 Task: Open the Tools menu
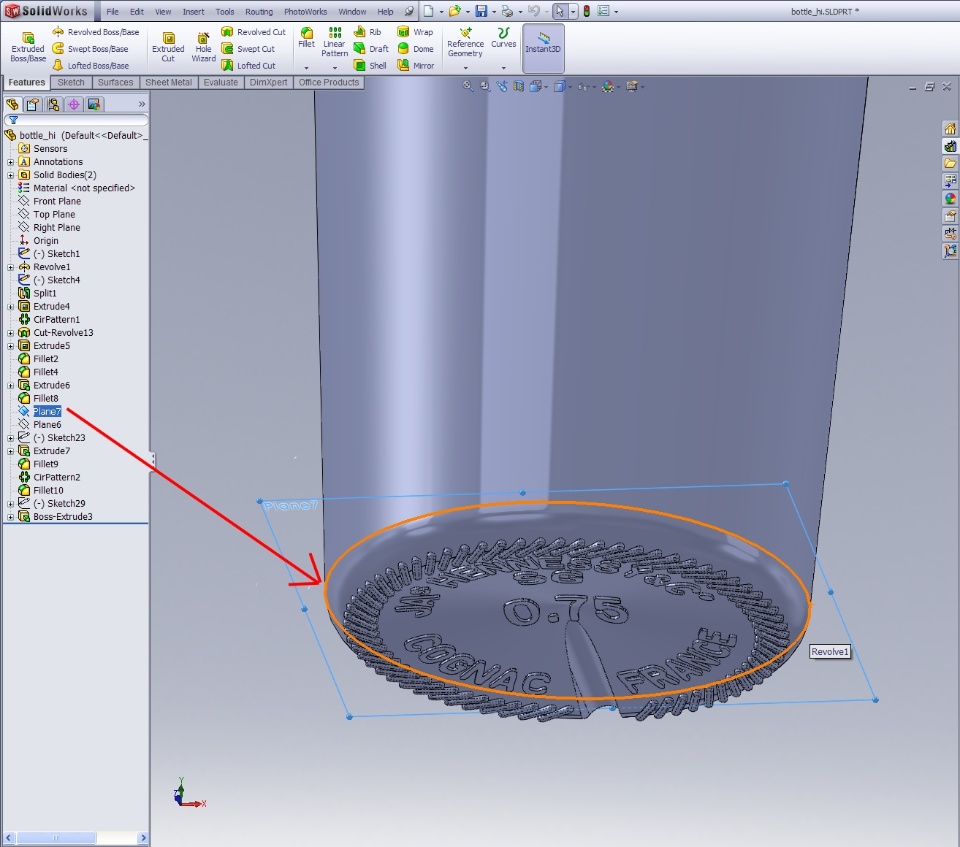(x=225, y=12)
